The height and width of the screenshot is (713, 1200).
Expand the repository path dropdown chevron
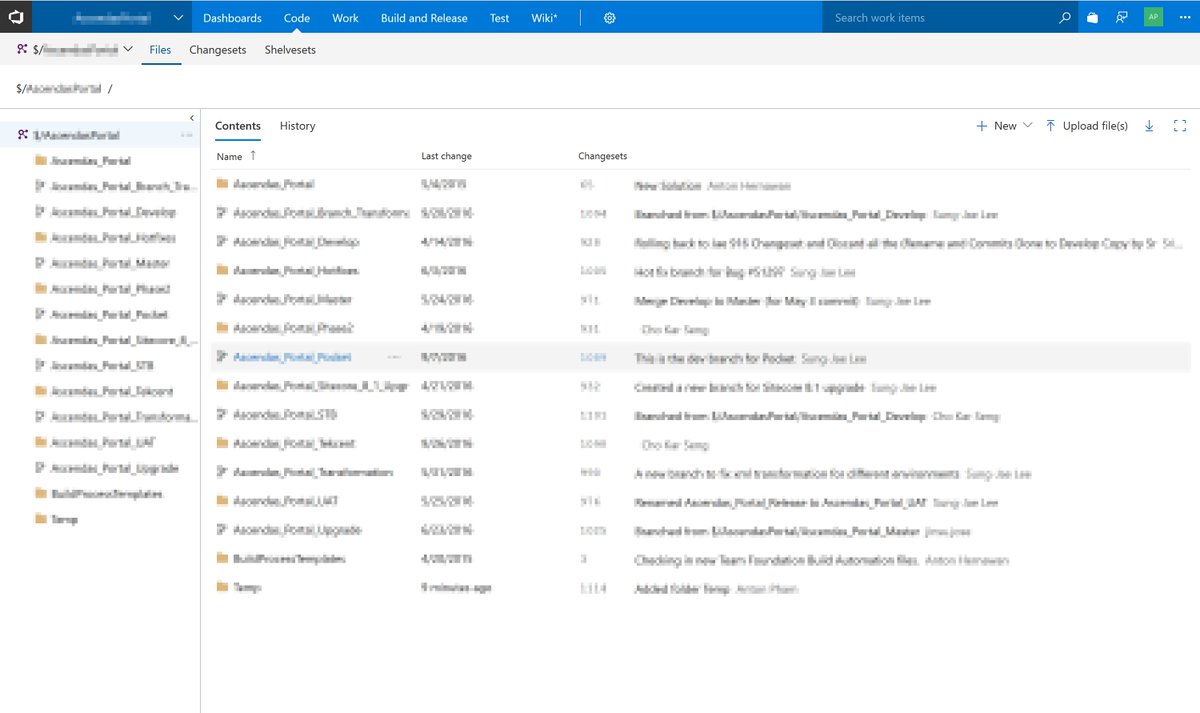tap(128, 49)
